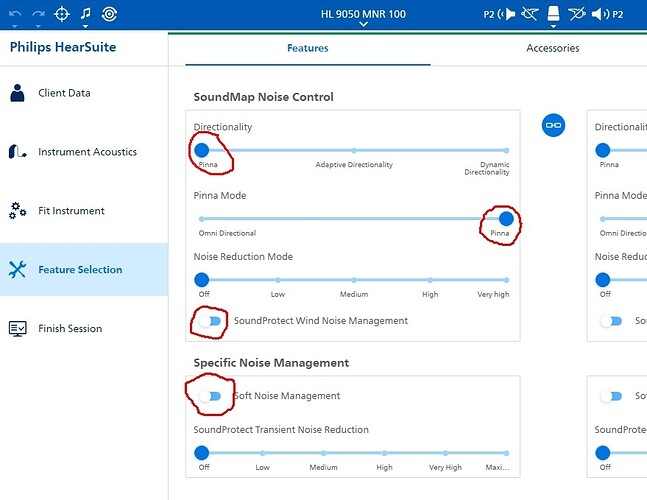Click the right P2 speaker icon
647x500 pixels.
coord(607,14)
